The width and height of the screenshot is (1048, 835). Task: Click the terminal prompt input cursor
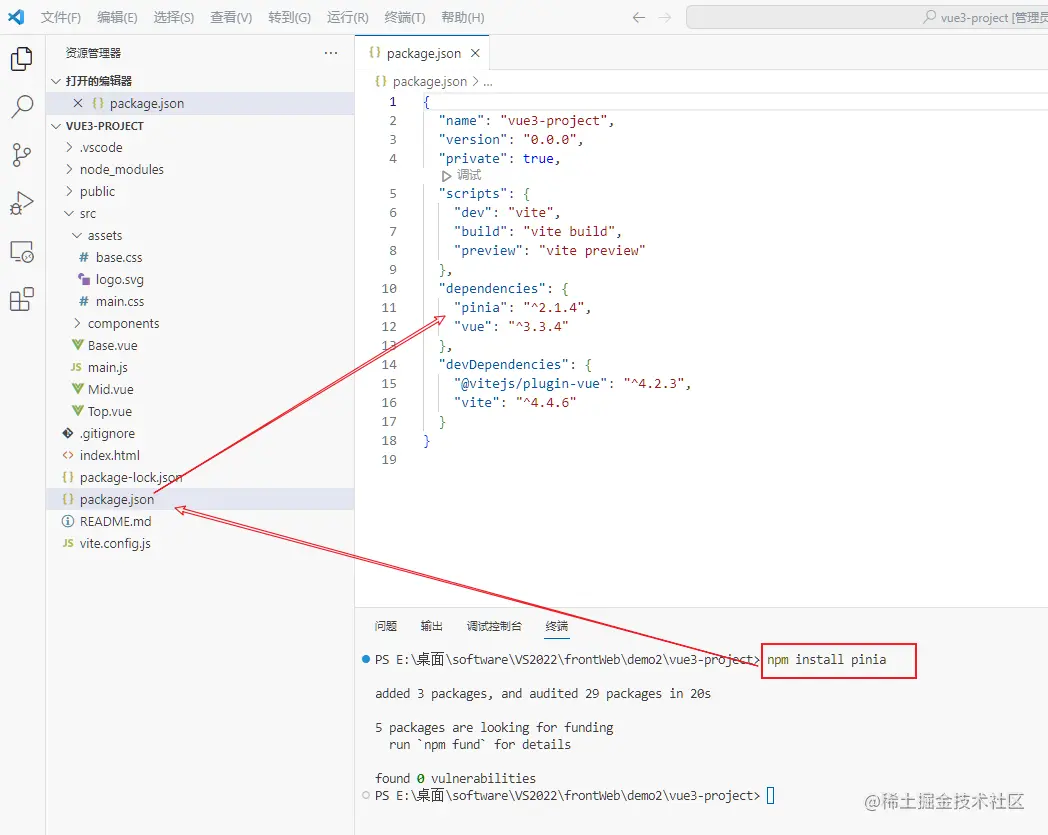(x=770, y=796)
